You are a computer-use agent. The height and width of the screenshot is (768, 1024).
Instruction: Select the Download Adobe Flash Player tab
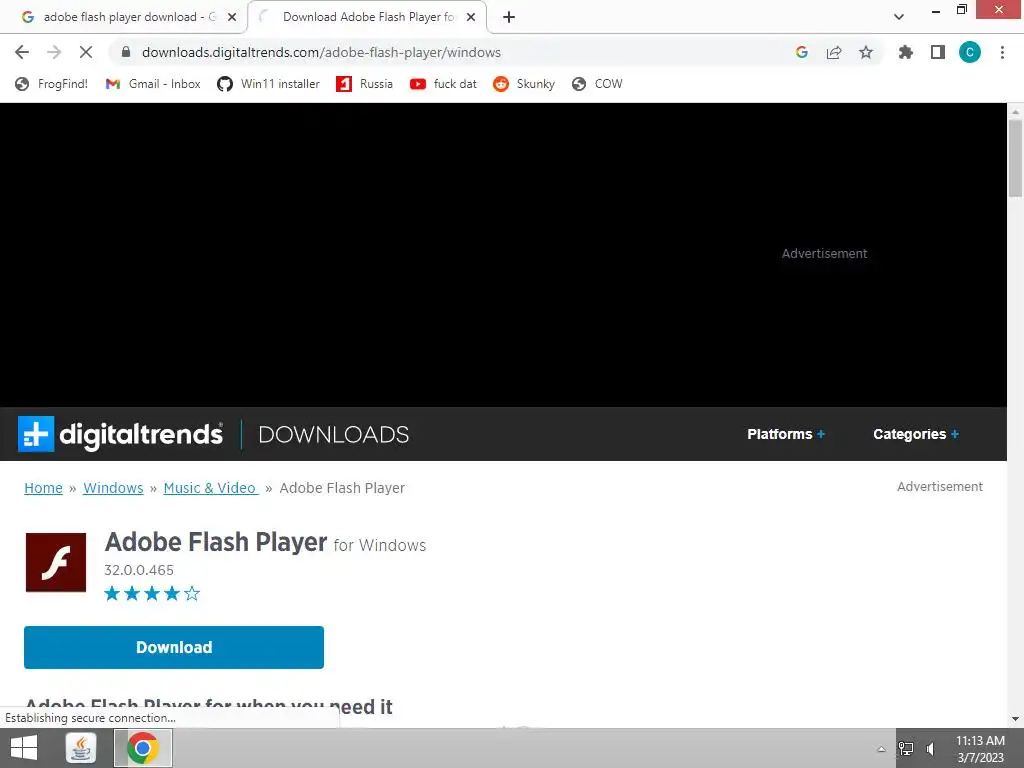(x=368, y=17)
